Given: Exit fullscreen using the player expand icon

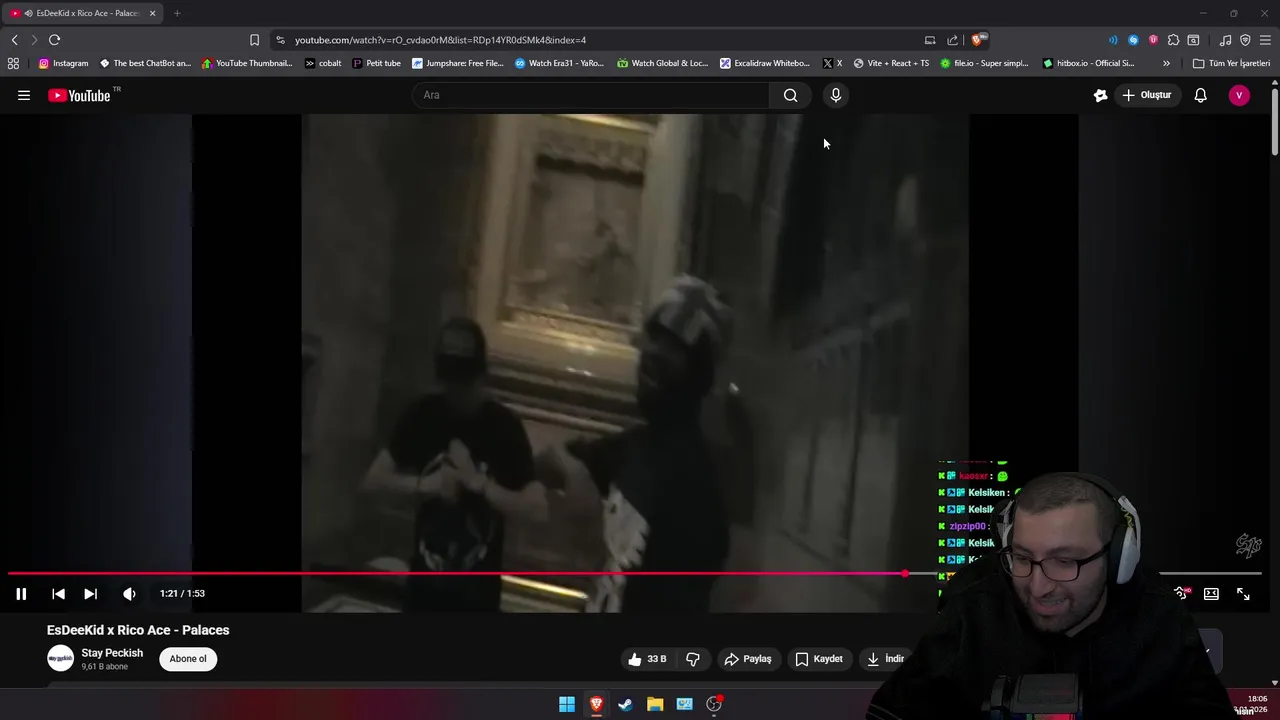Looking at the screenshot, I should [1243, 594].
